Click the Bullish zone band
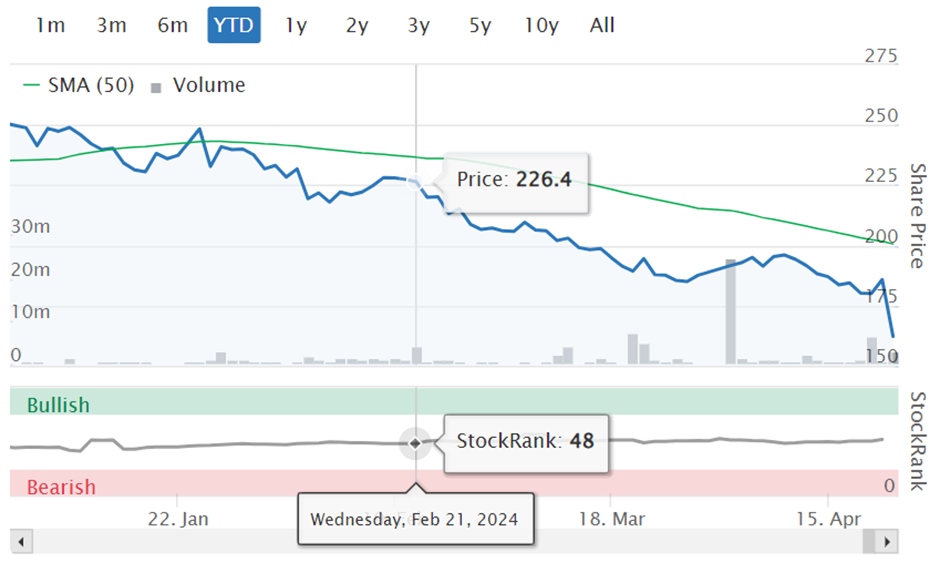 454,402
